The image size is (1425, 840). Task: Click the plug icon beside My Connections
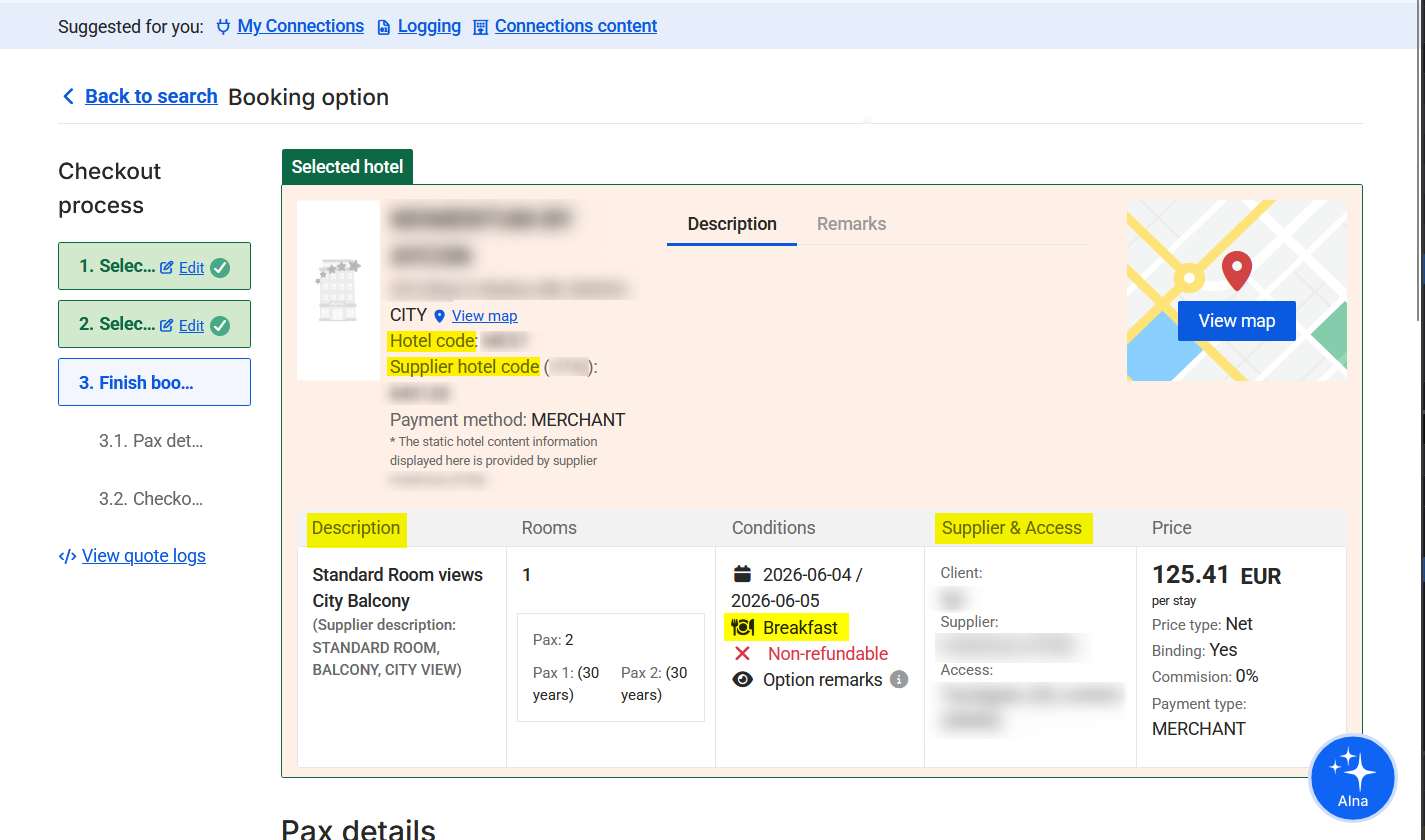224,27
